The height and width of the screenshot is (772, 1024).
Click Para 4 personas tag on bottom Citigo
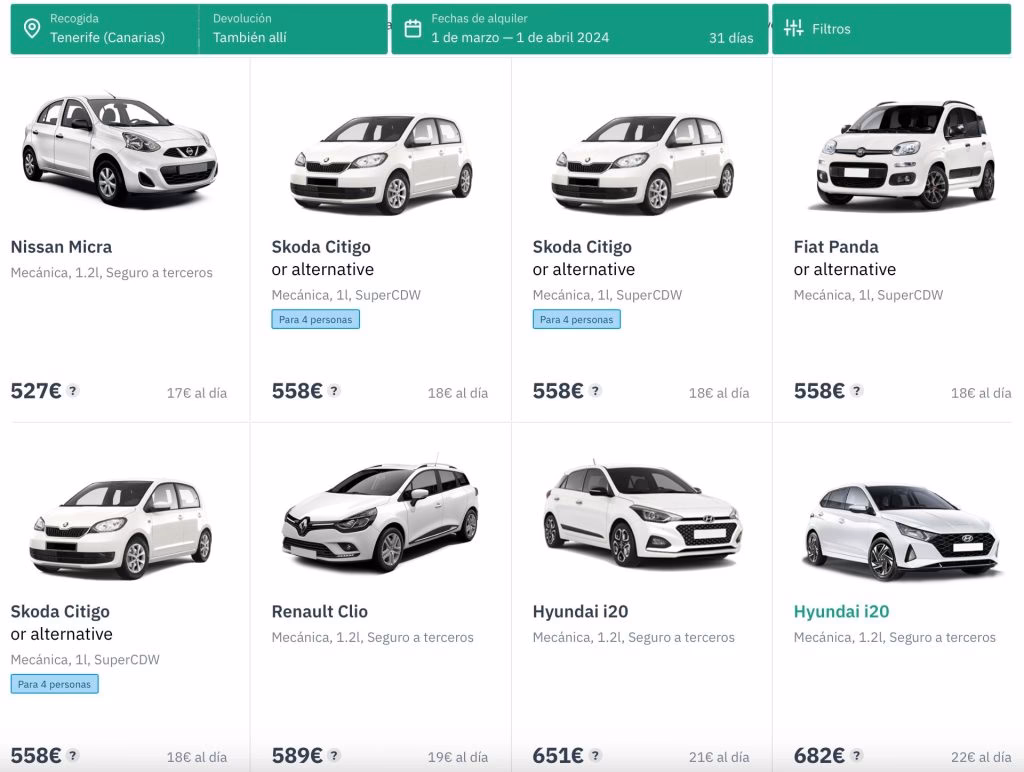tap(54, 684)
